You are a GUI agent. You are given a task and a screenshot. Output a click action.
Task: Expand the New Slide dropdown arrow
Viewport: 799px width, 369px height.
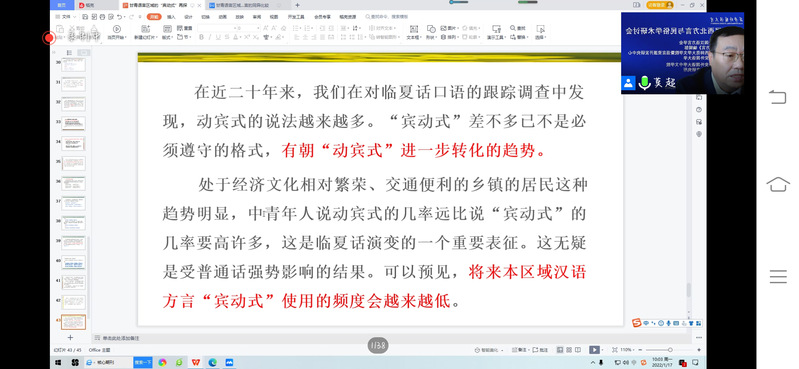157,37
